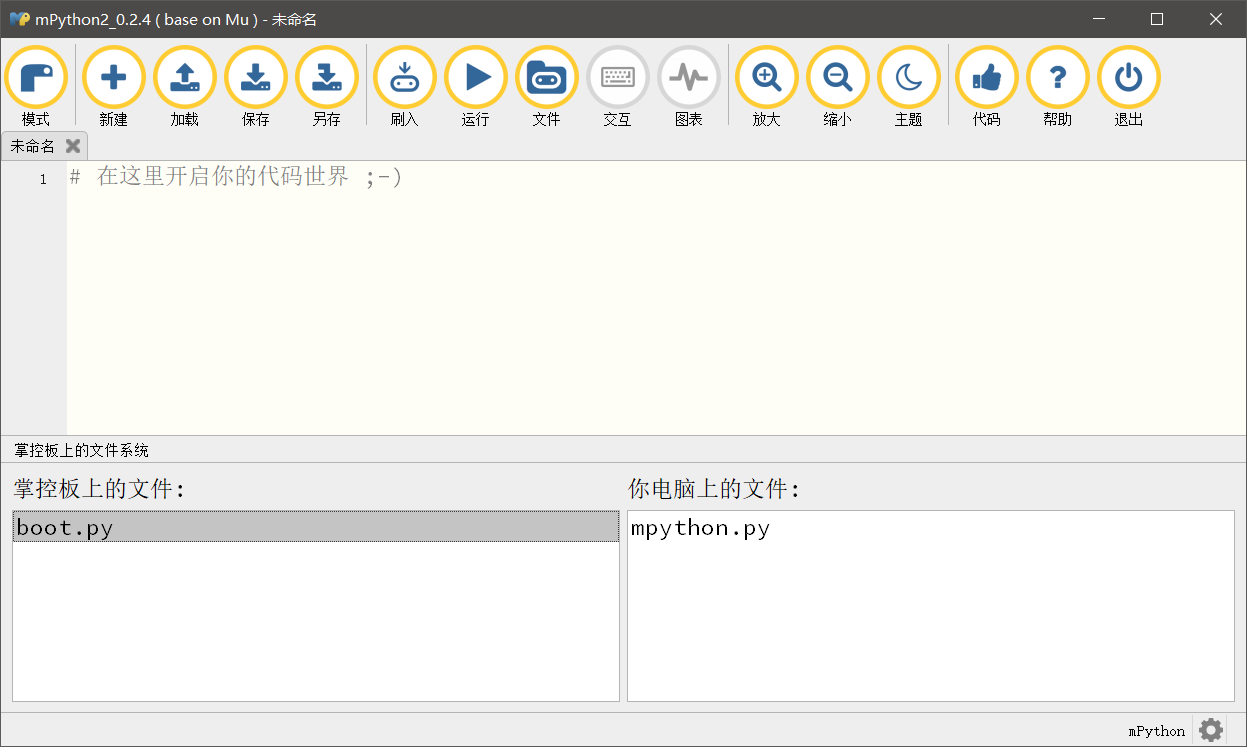
Task: Click the 掌控板上的文件系统 panel title
Action: coord(81,451)
